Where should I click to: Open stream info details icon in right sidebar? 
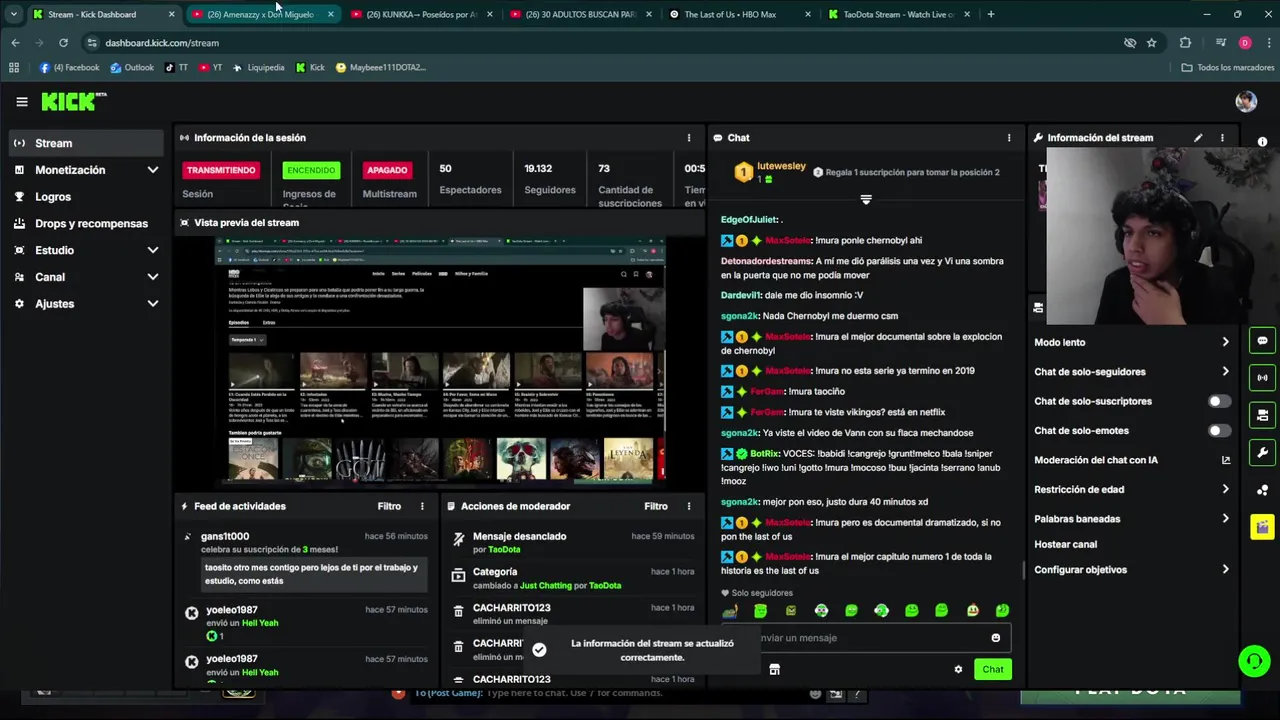1262,142
